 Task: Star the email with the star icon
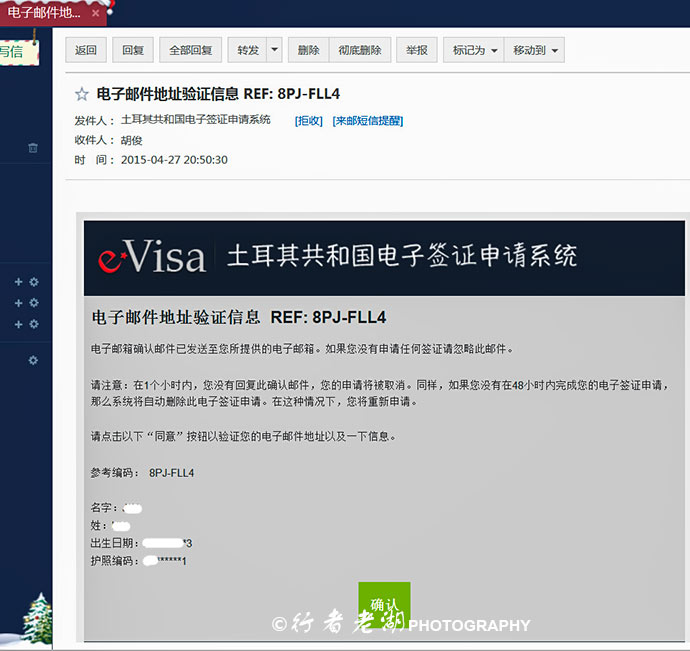point(82,95)
